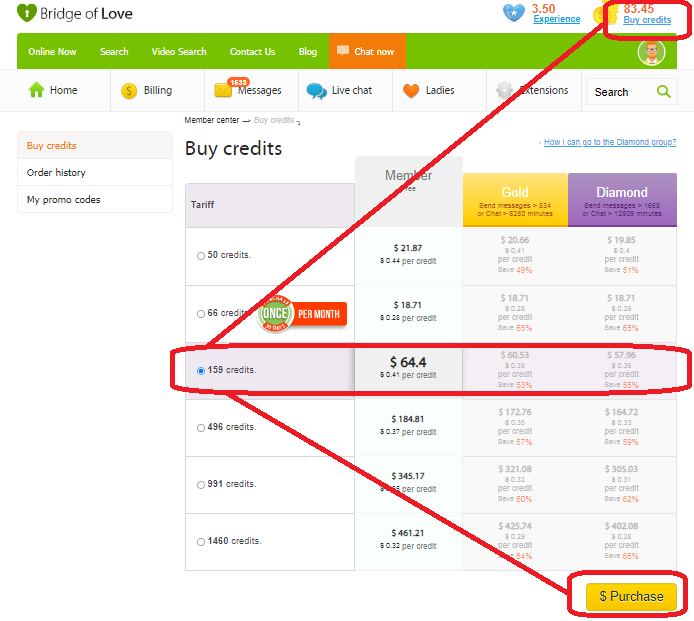Click the Gold price $ 321.08
This screenshot has width=694, height=621.
pyautogui.click(x=515, y=469)
